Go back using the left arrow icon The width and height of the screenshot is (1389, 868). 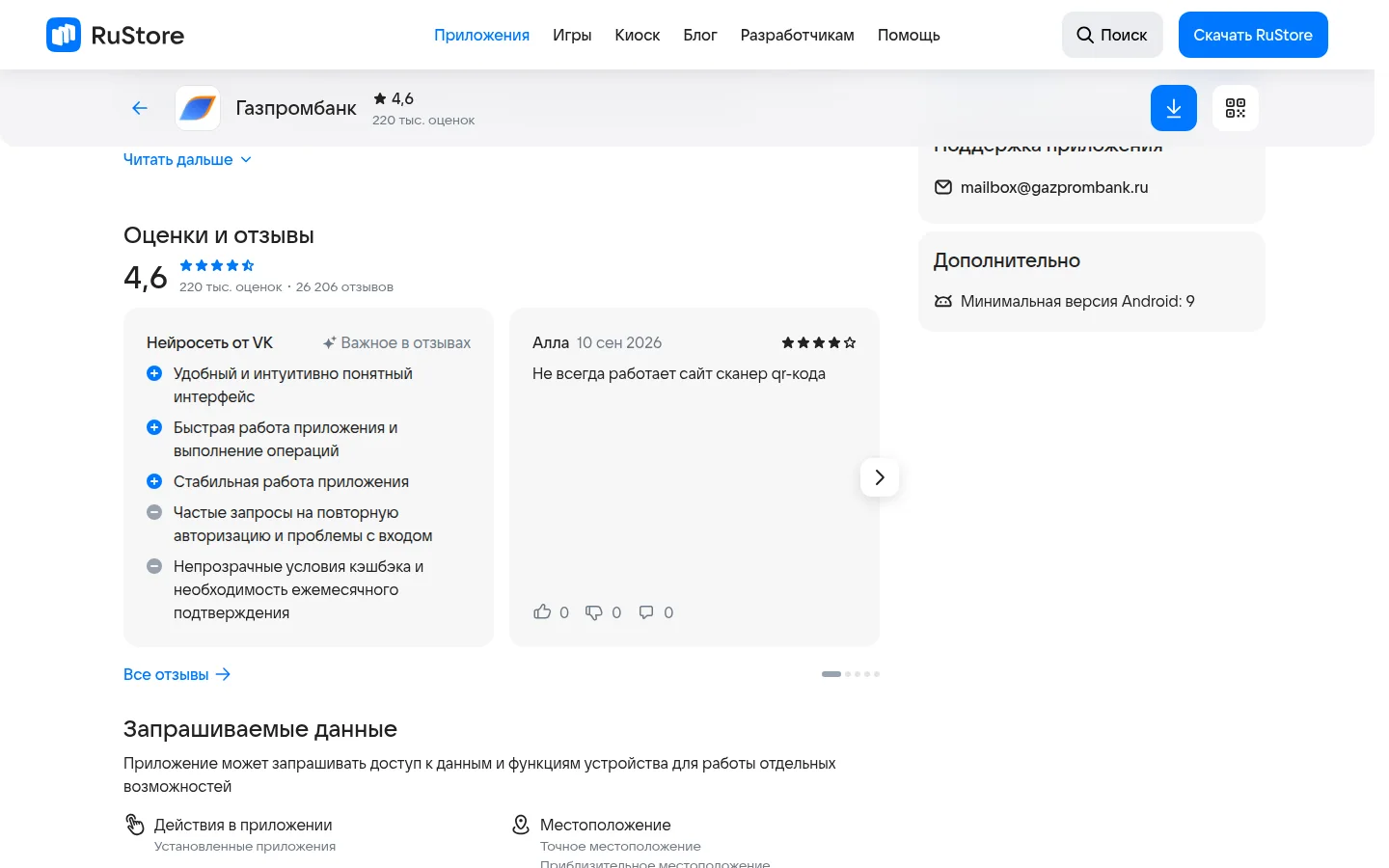(140, 108)
